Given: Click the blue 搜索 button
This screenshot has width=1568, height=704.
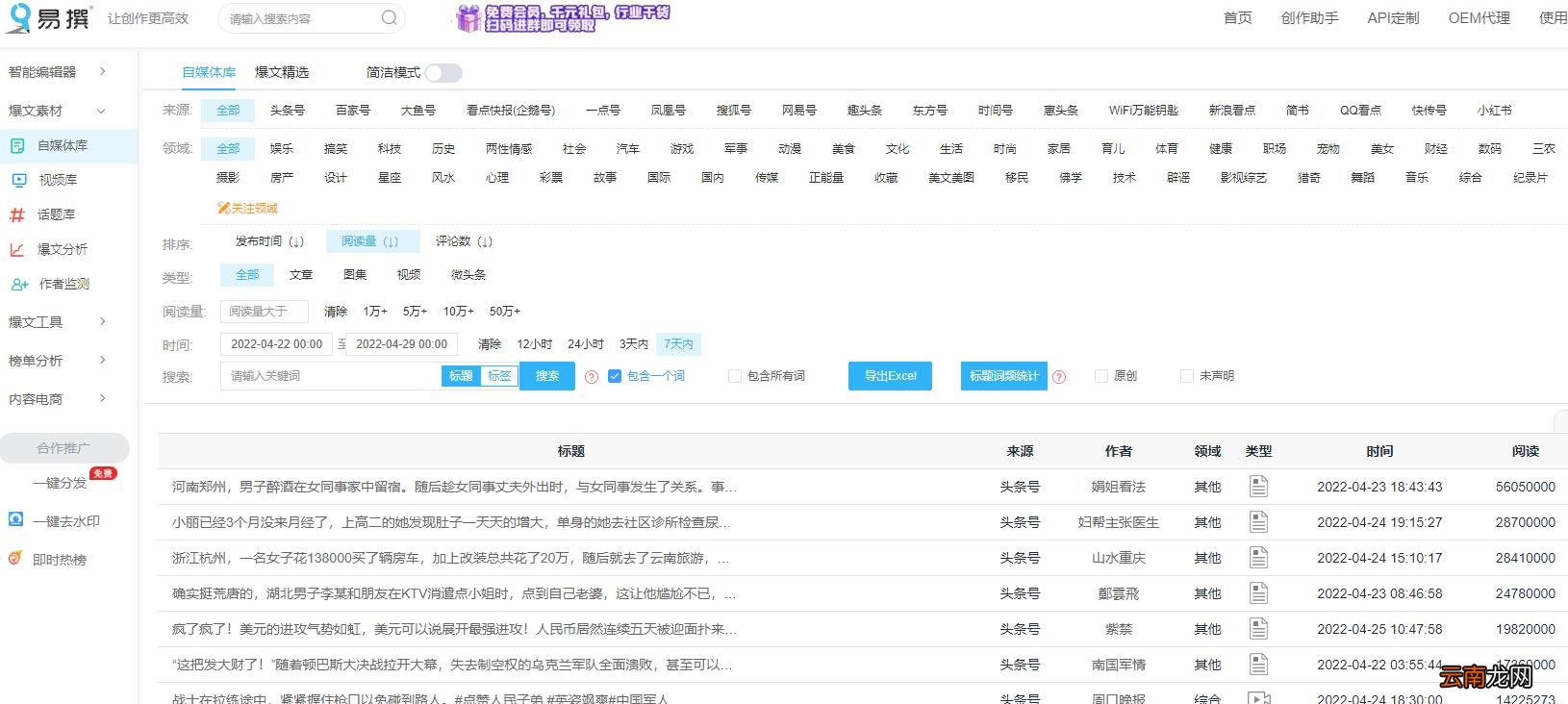Looking at the screenshot, I should [x=547, y=376].
